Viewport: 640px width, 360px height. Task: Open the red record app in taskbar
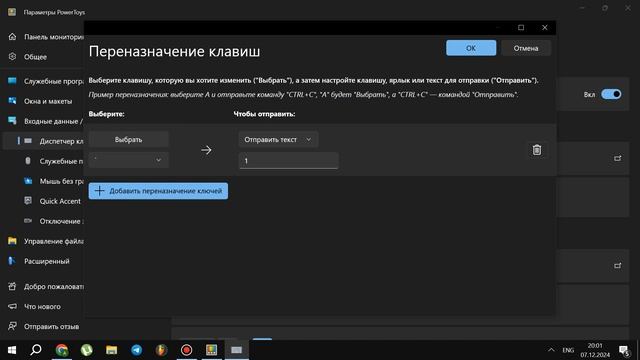[x=187, y=350]
